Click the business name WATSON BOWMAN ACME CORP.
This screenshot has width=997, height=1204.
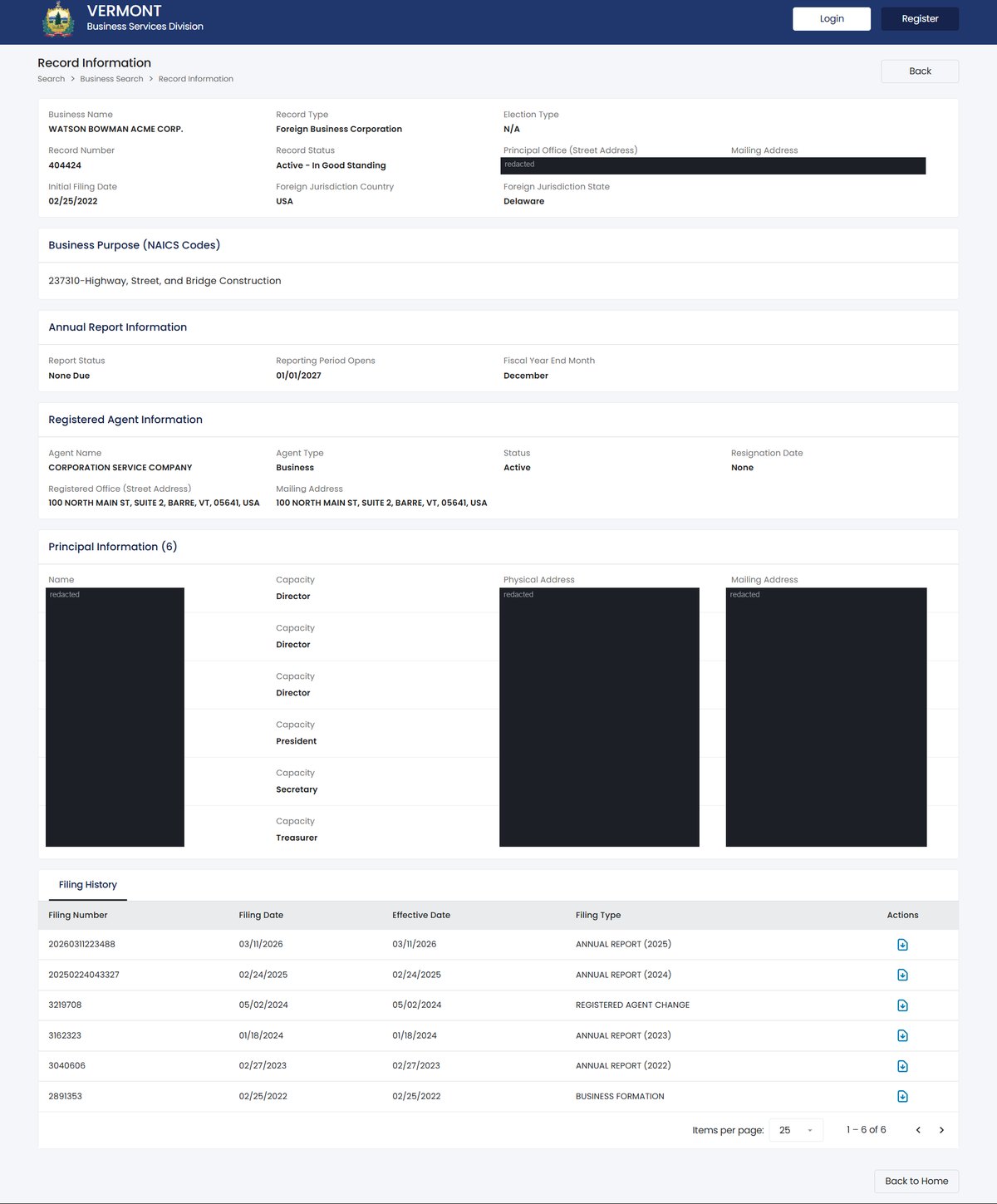click(115, 129)
